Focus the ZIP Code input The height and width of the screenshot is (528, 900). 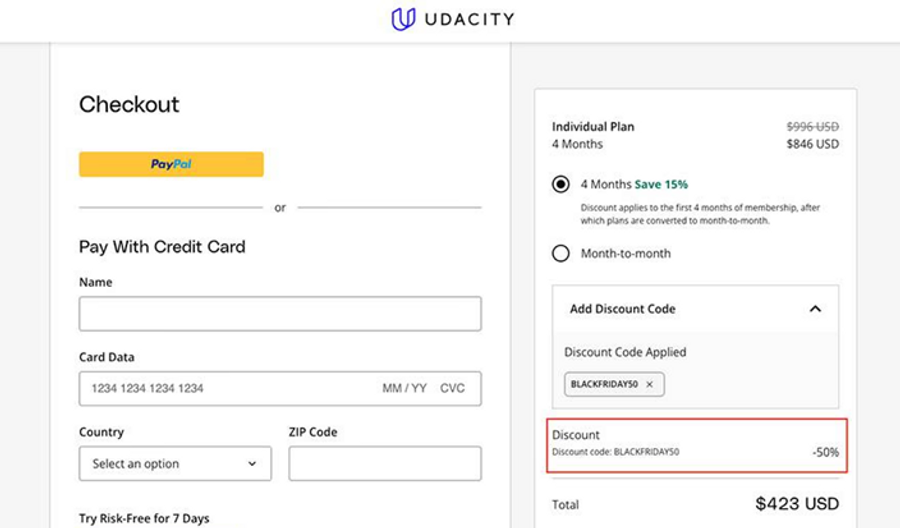[x=385, y=464]
